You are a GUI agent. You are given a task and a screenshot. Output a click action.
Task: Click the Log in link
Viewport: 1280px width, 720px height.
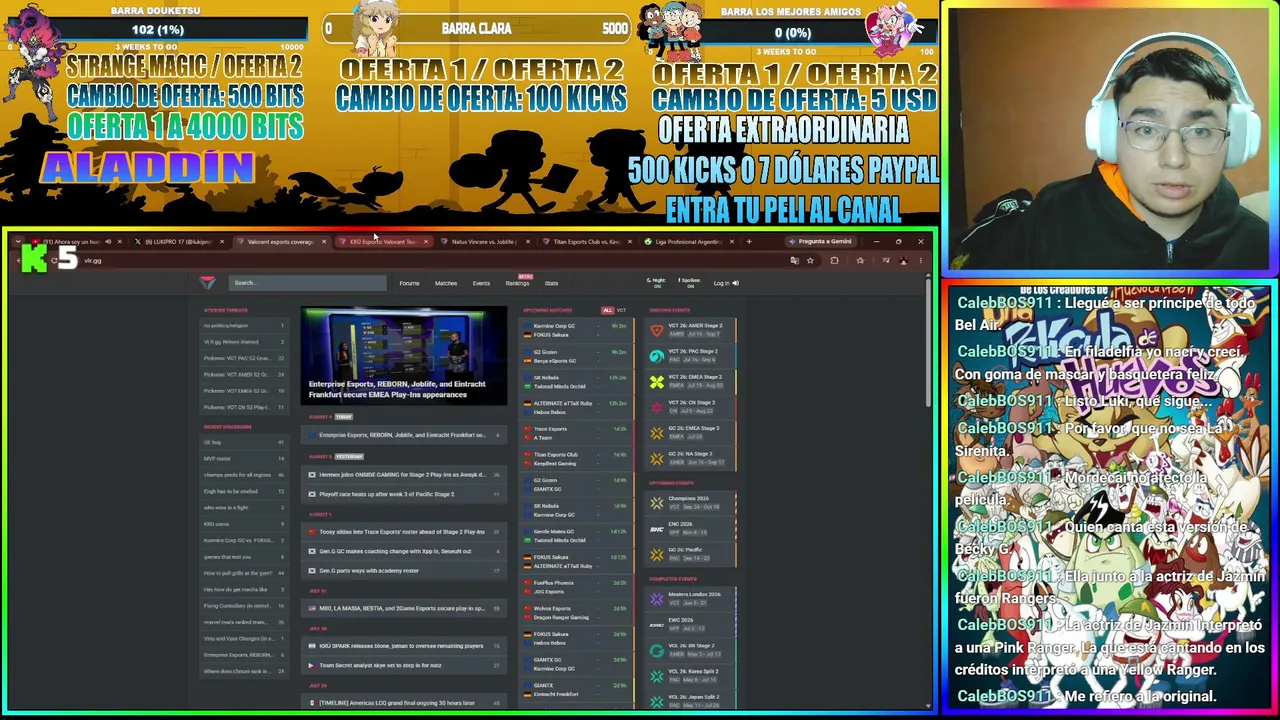(725, 283)
